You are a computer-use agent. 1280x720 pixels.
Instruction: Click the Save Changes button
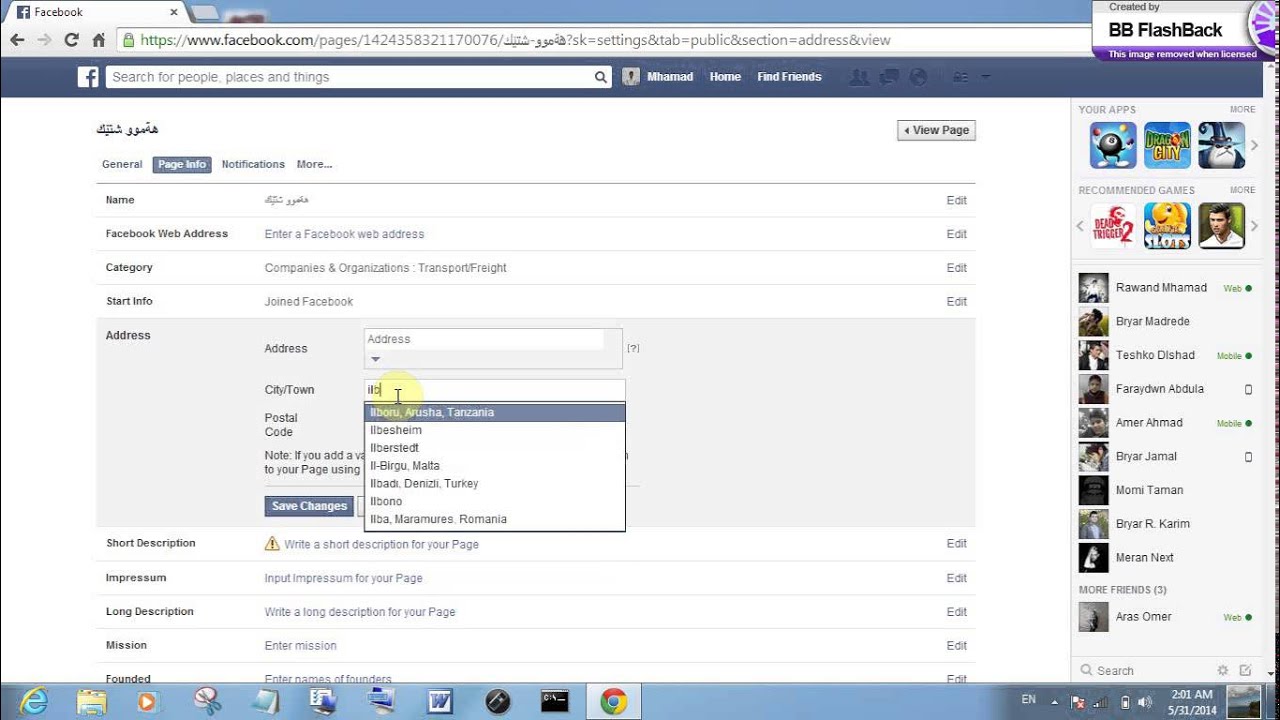tap(309, 506)
